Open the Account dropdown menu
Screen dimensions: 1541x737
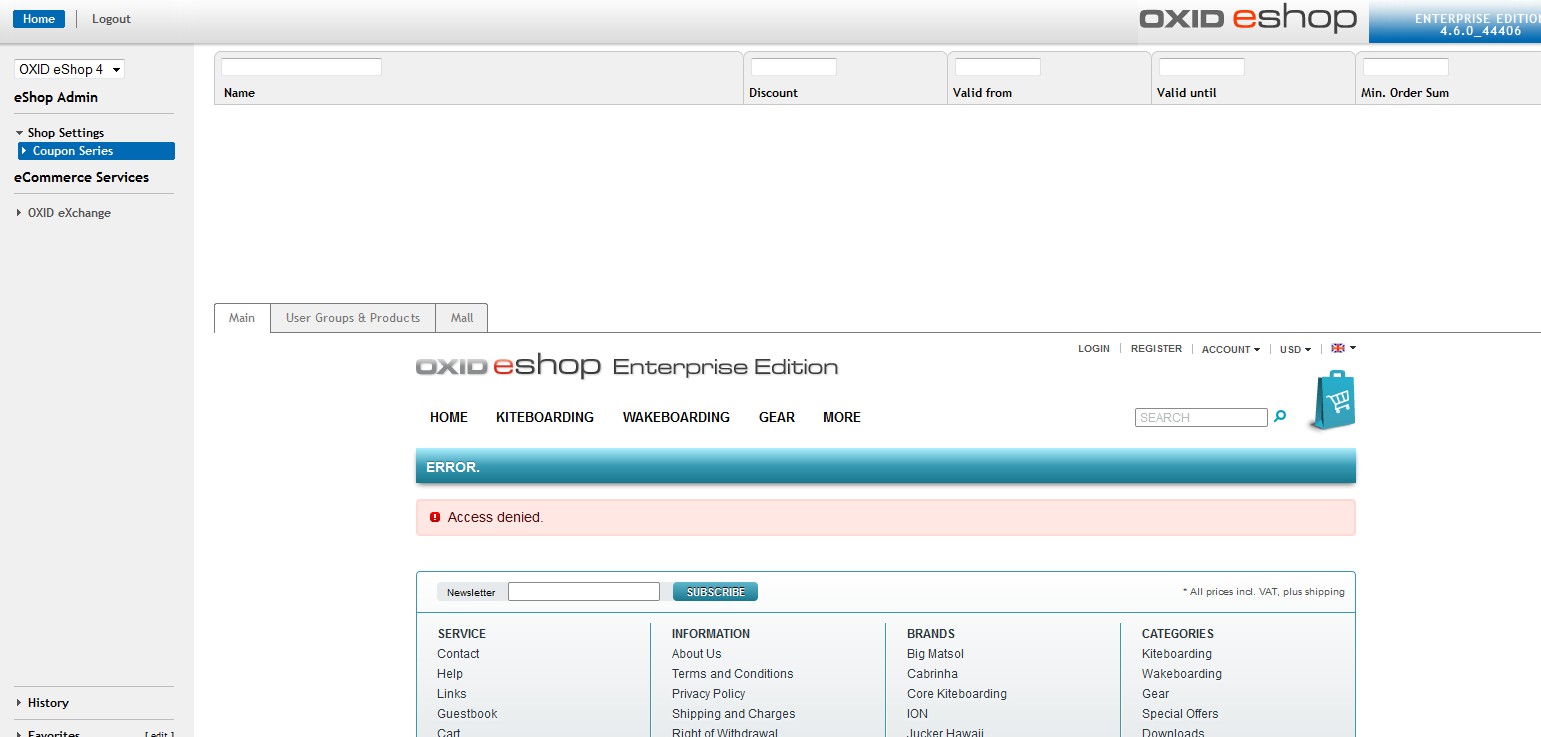tap(1230, 350)
